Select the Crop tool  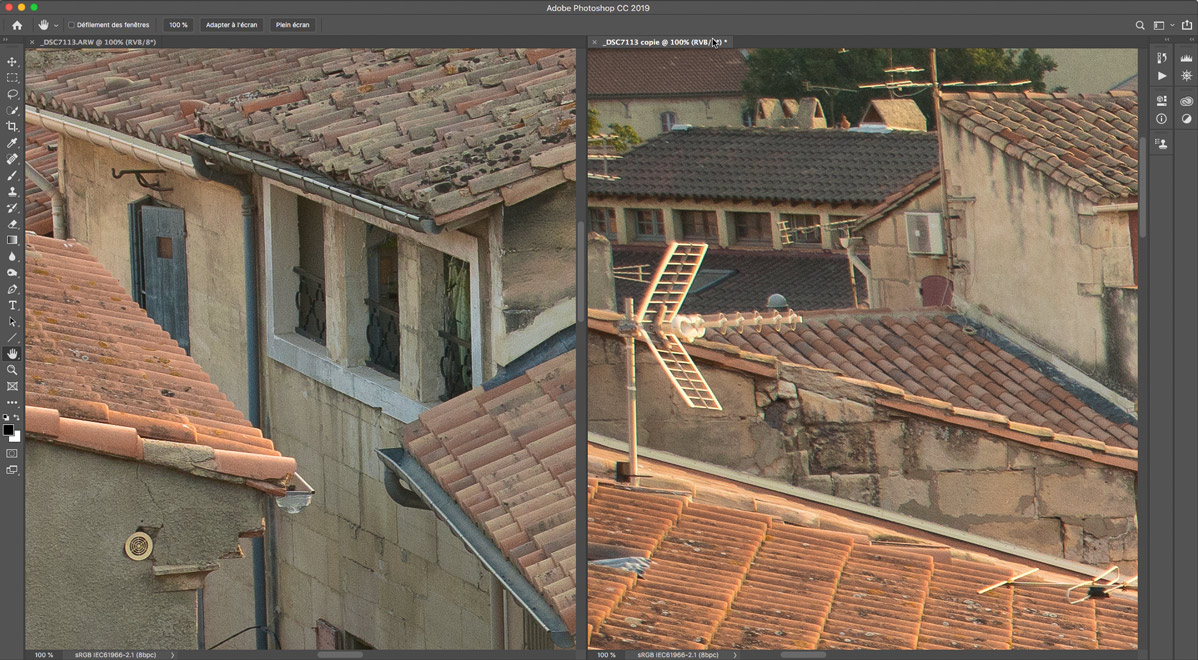click(12, 127)
